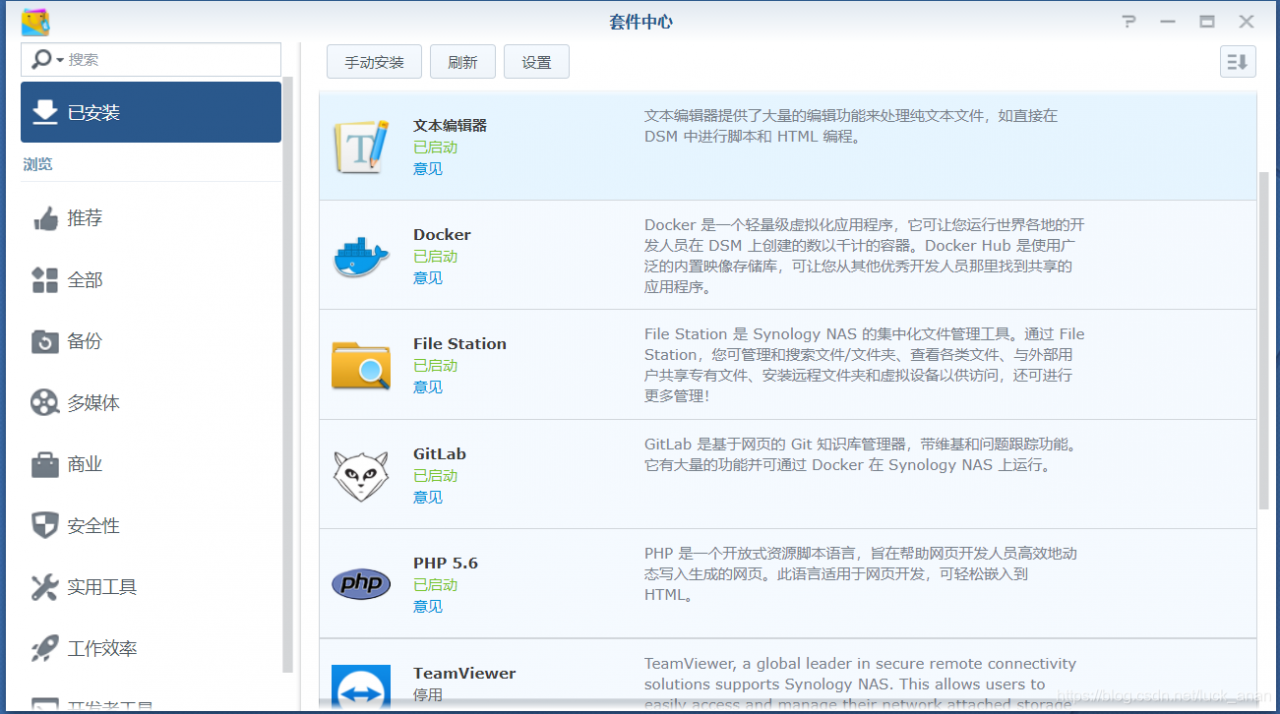Image resolution: width=1280 pixels, height=714 pixels.
Task: Click the grid icon for 全部
Action: pos(45,280)
